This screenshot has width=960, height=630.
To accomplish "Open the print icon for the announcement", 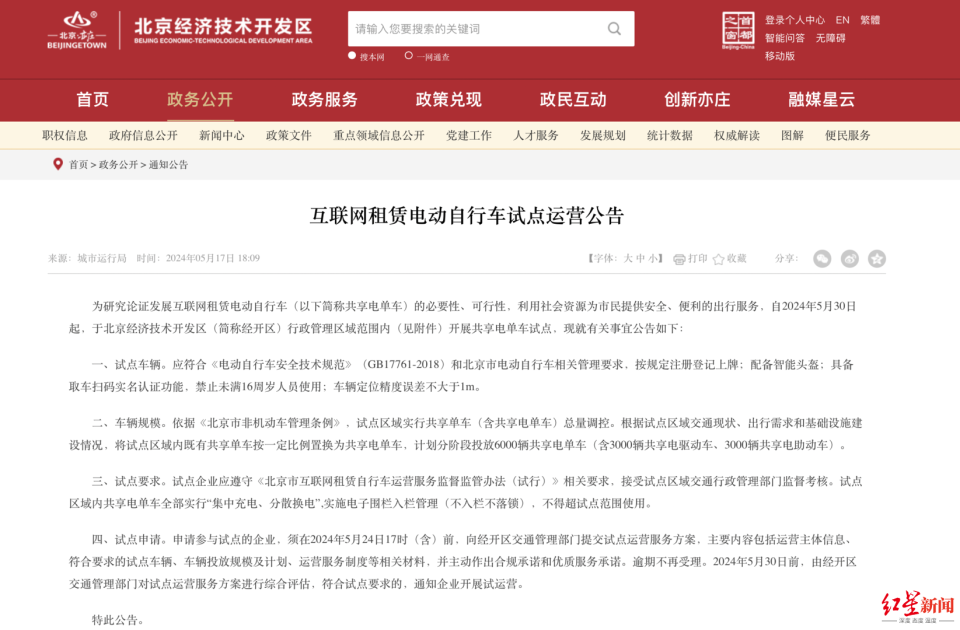I will tap(678, 258).
